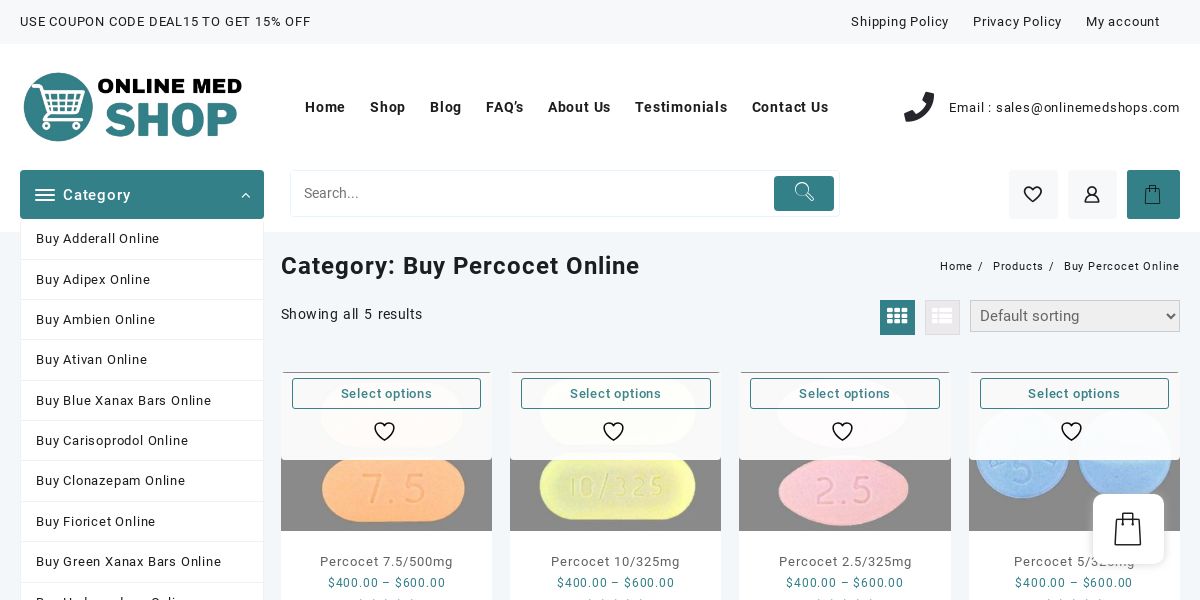Viewport: 1200px width, 600px height.
Task: Click the Category chevron arrow
Action: pyautogui.click(x=245, y=196)
